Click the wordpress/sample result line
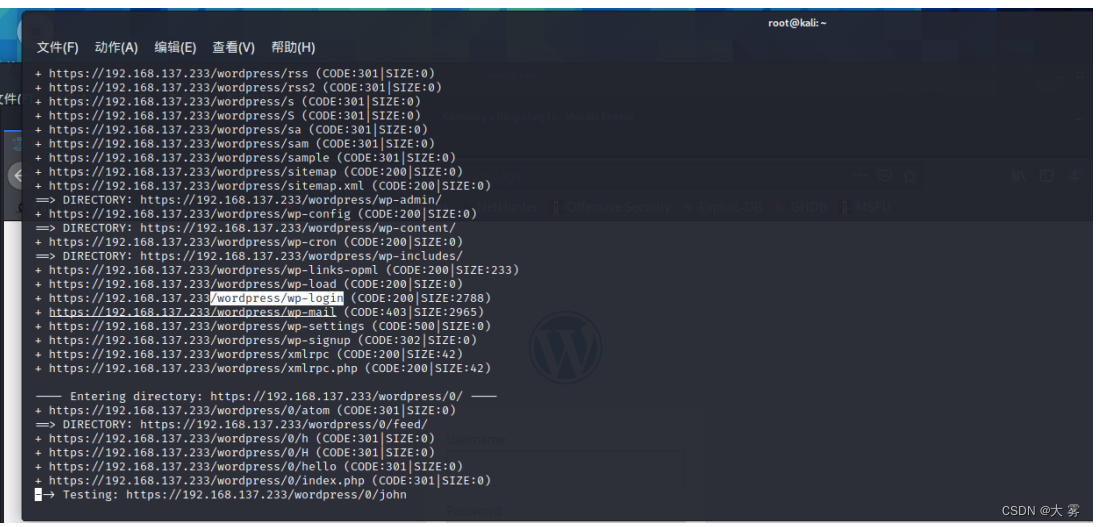The image size is (1096, 527). point(245,157)
